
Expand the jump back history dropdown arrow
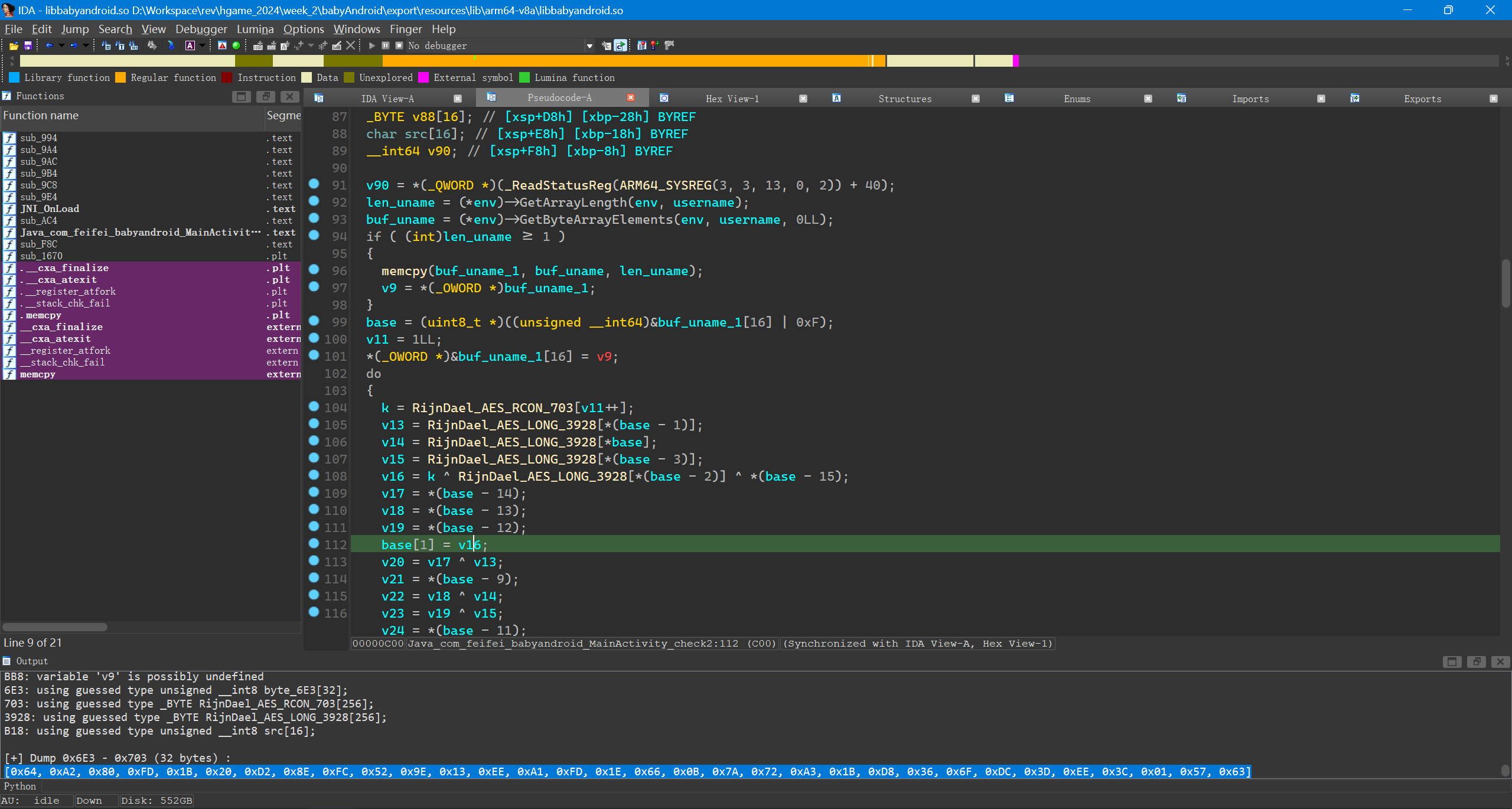(x=61, y=45)
